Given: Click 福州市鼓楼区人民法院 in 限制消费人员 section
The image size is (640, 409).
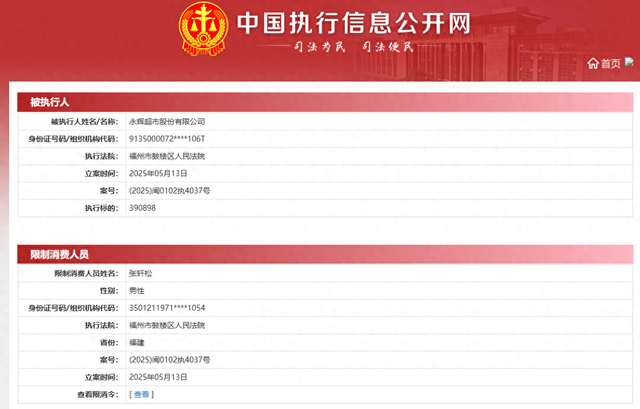Looking at the screenshot, I should pyautogui.click(x=167, y=325).
